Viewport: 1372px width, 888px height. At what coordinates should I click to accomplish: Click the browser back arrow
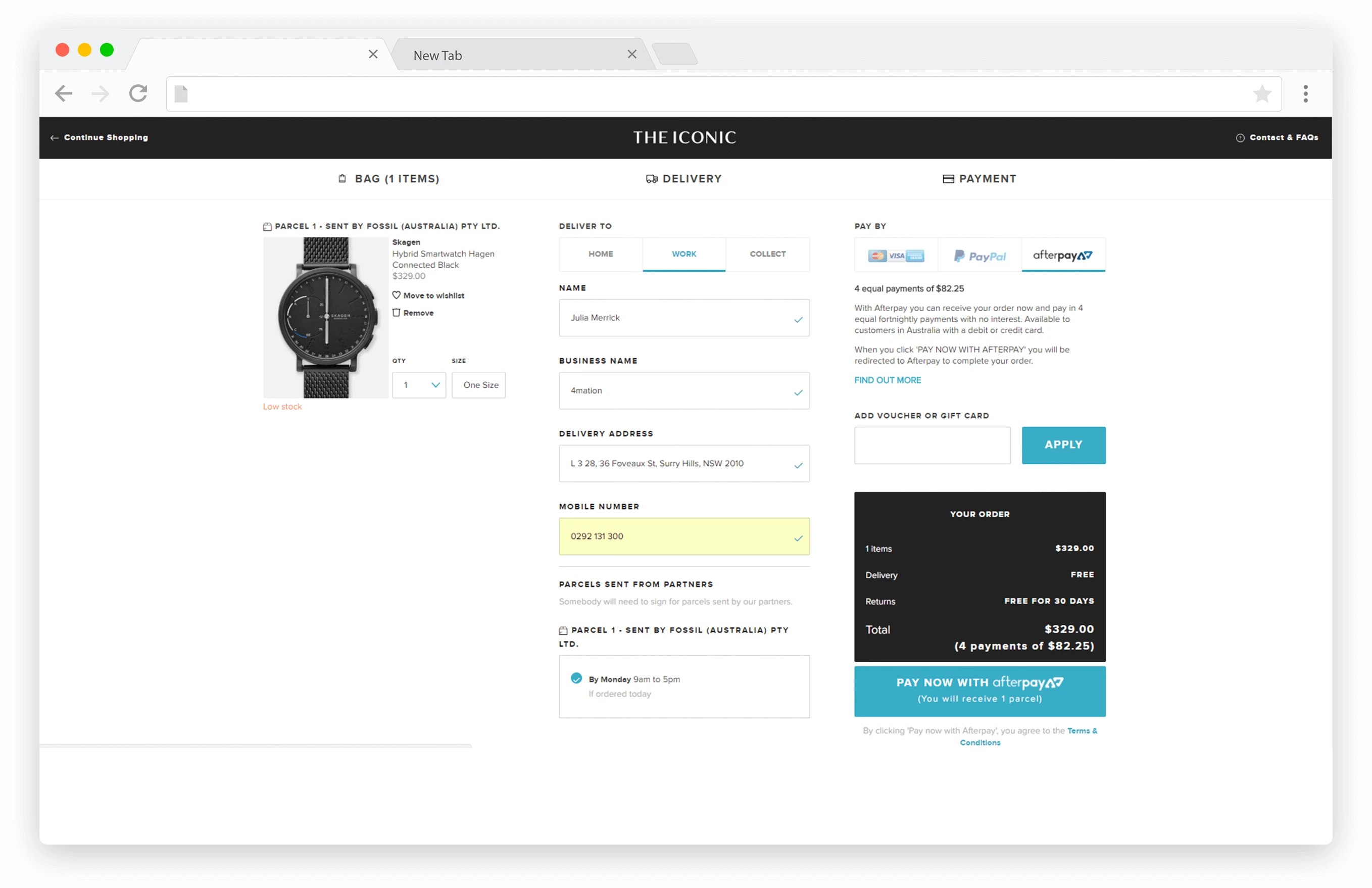(64, 93)
